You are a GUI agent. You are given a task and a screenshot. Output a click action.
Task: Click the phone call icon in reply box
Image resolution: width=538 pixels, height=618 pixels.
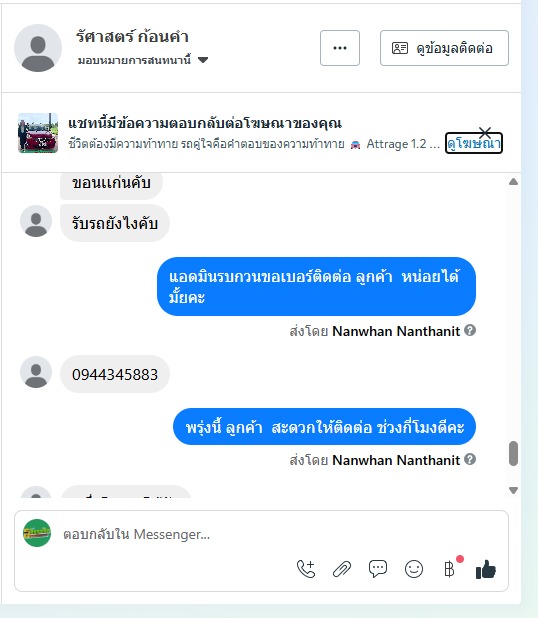pyautogui.click(x=306, y=569)
